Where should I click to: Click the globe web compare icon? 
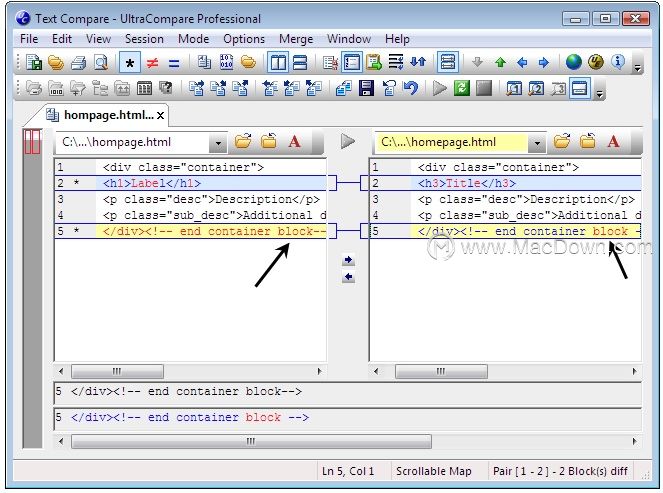(x=574, y=62)
